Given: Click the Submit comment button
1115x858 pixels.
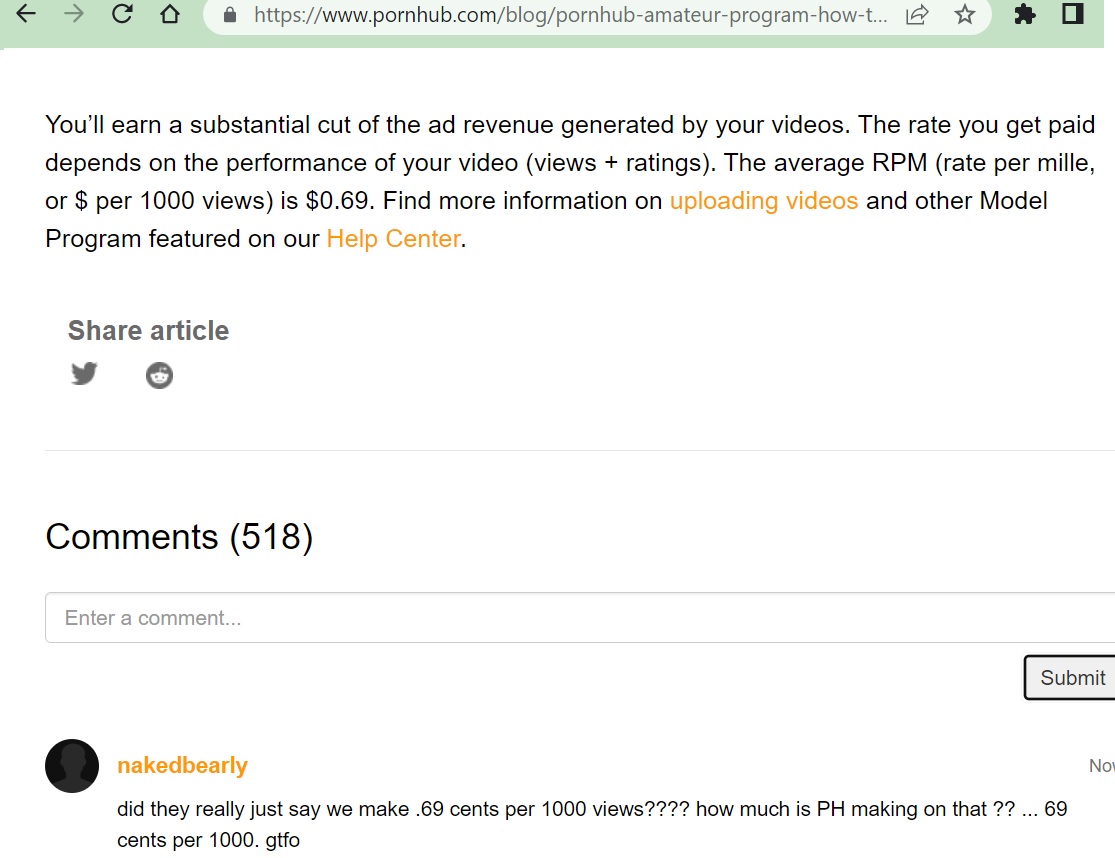Looking at the screenshot, I should click(1070, 677).
